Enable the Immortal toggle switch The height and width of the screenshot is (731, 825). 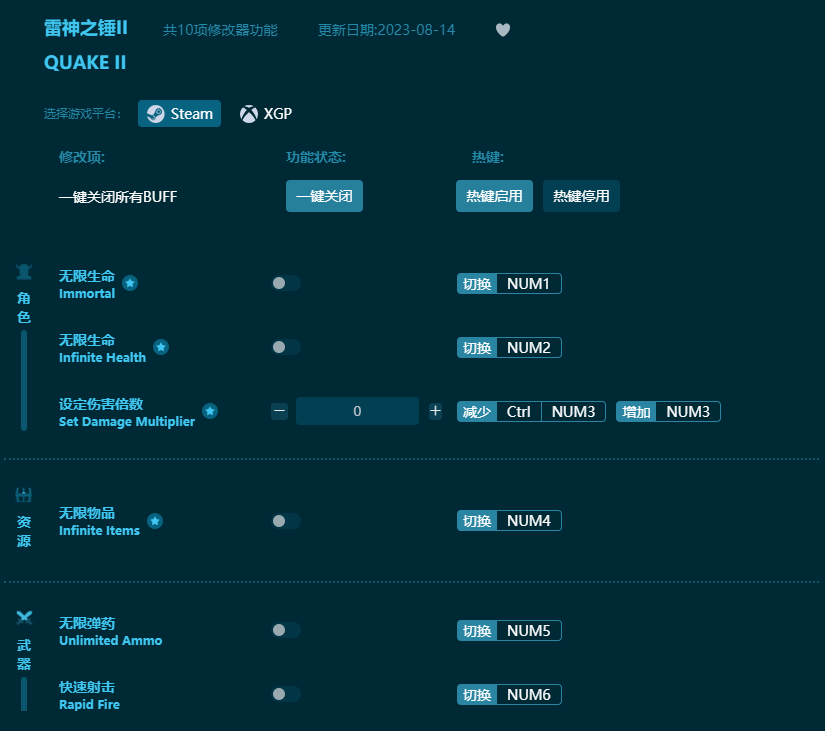285,283
